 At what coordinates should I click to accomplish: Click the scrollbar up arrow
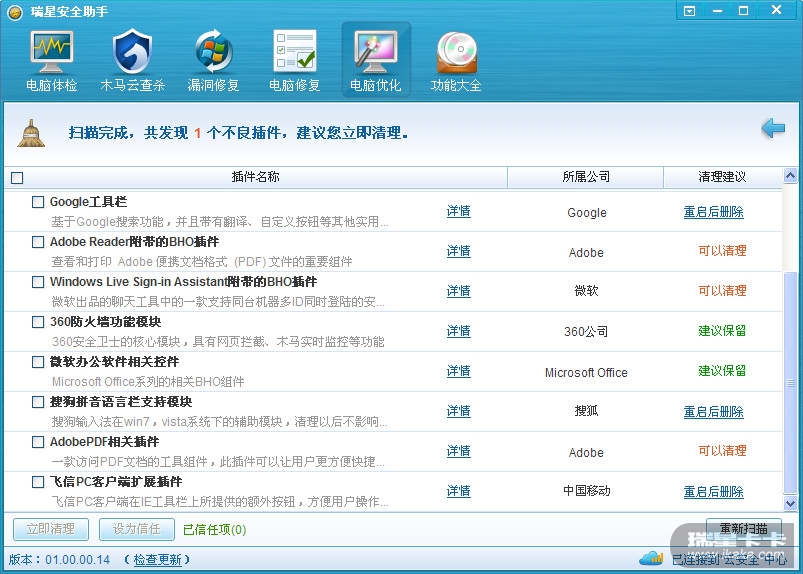790,176
